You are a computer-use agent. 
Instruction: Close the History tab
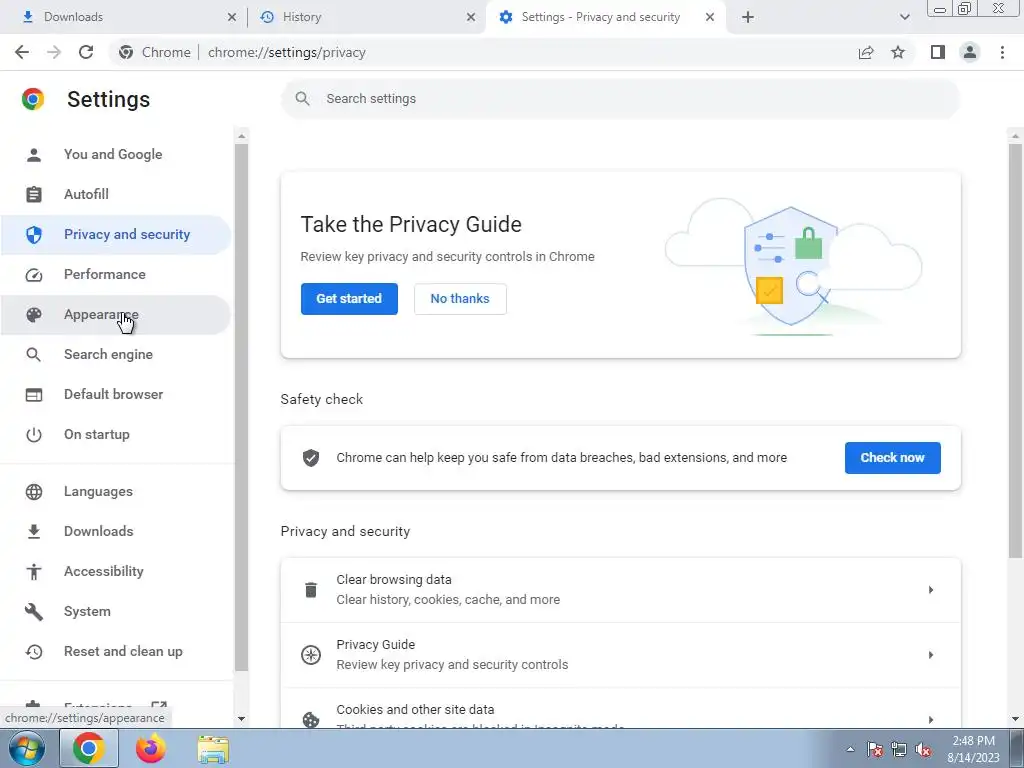coord(471,17)
